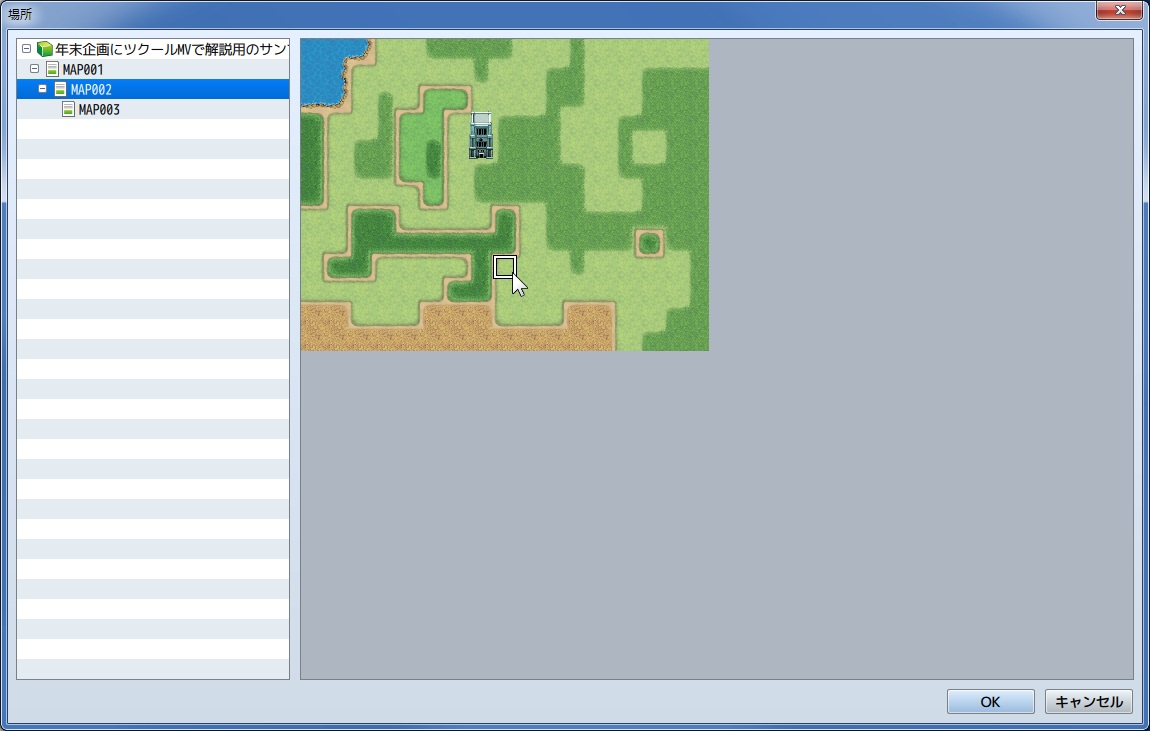Select MAP001 in the map tree
Screen dimensions: 1150x731
(83, 70)
